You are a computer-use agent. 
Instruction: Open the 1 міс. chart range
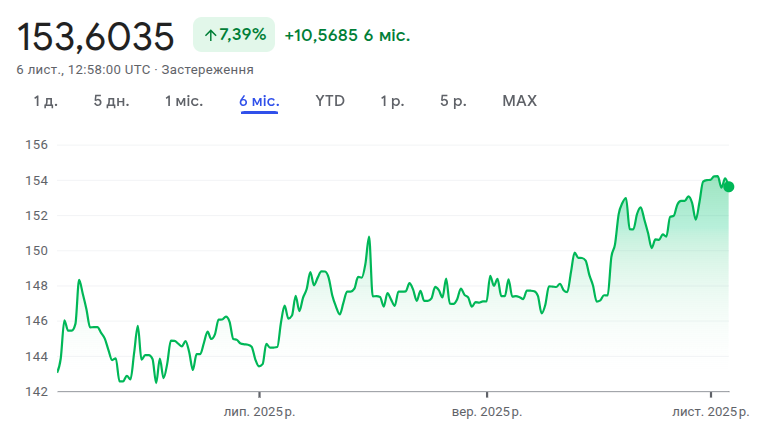point(184,101)
